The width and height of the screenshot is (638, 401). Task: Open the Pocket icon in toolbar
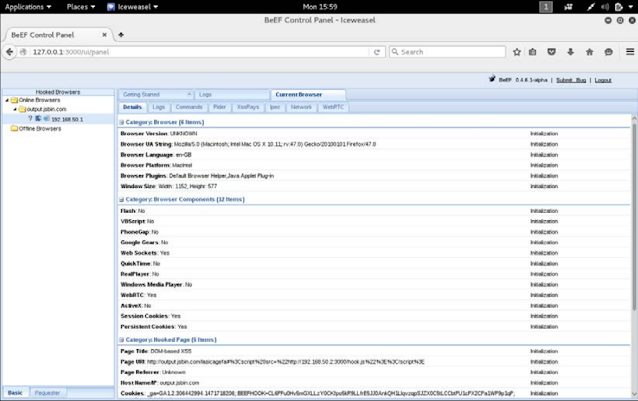(x=551, y=52)
